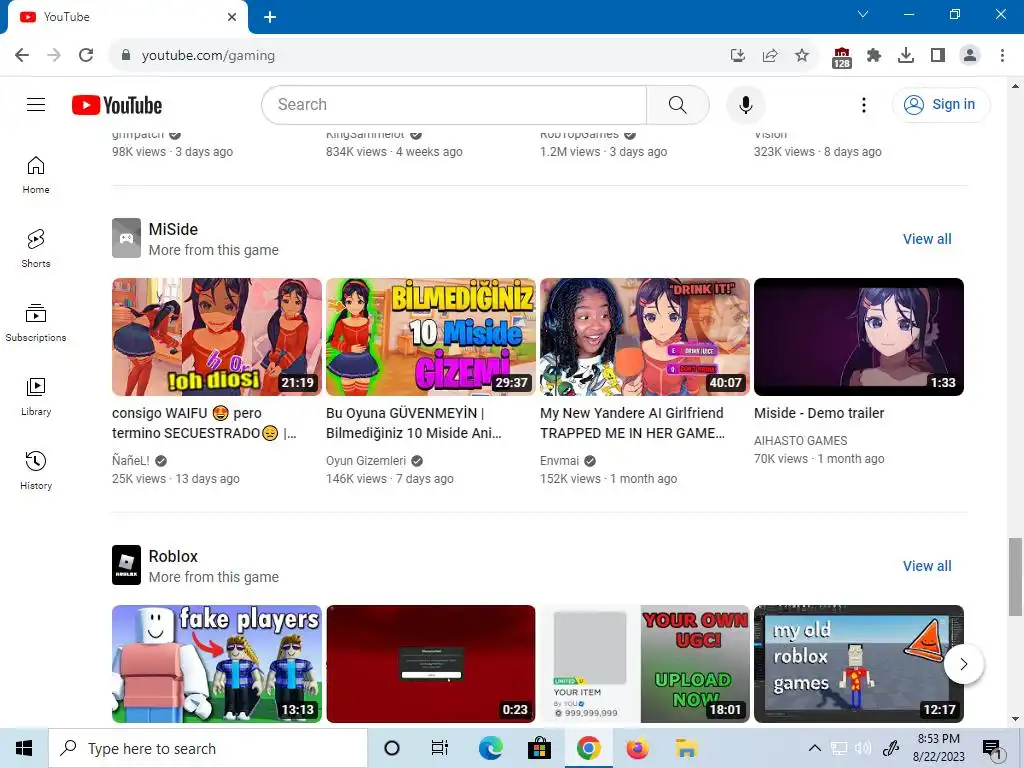Play the 0:23 red Roblox thumbnail
Viewport: 1024px width, 768px height.
[x=431, y=664]
